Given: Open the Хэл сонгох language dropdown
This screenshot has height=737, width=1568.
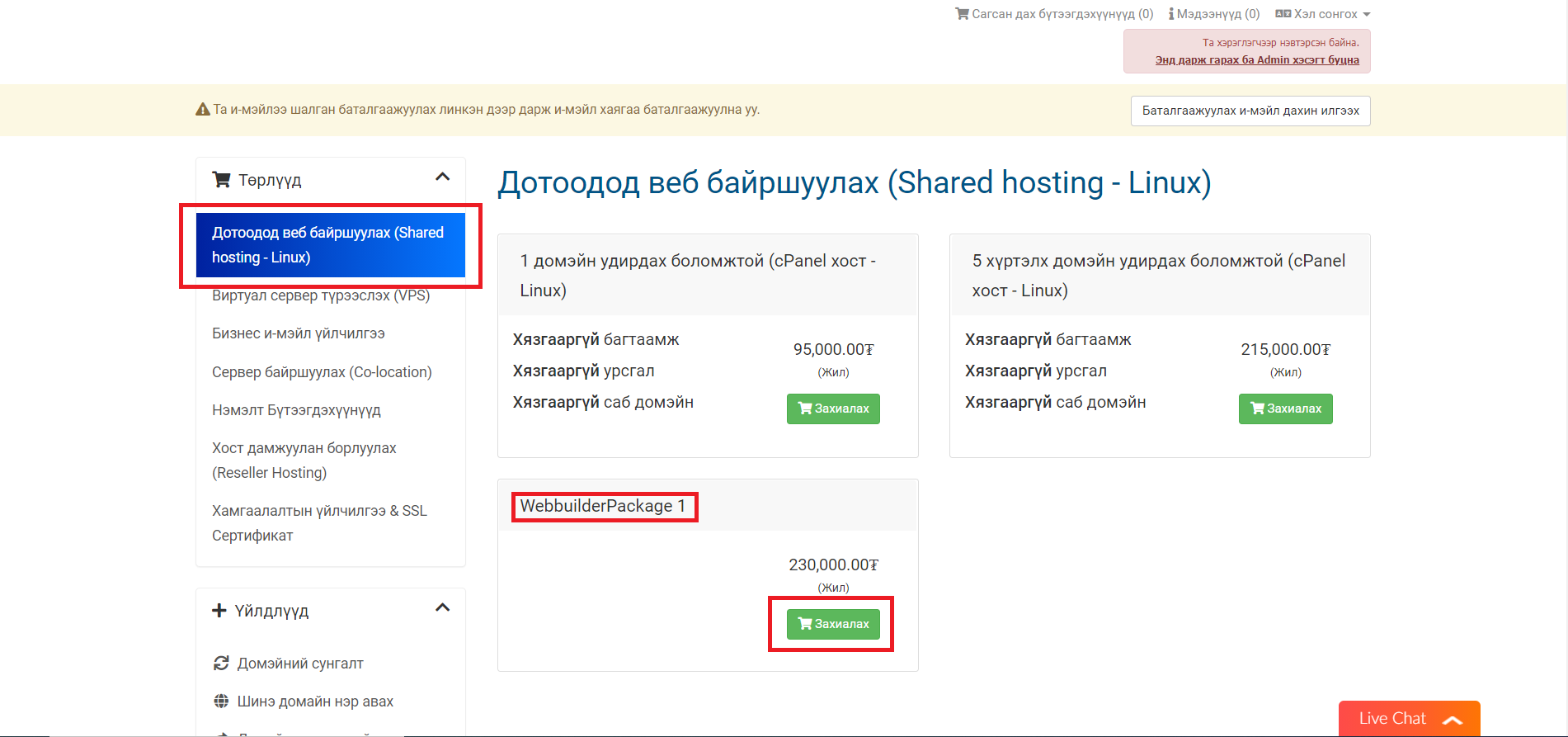Looking at the screenshot, I should [x=1323, y=14].
